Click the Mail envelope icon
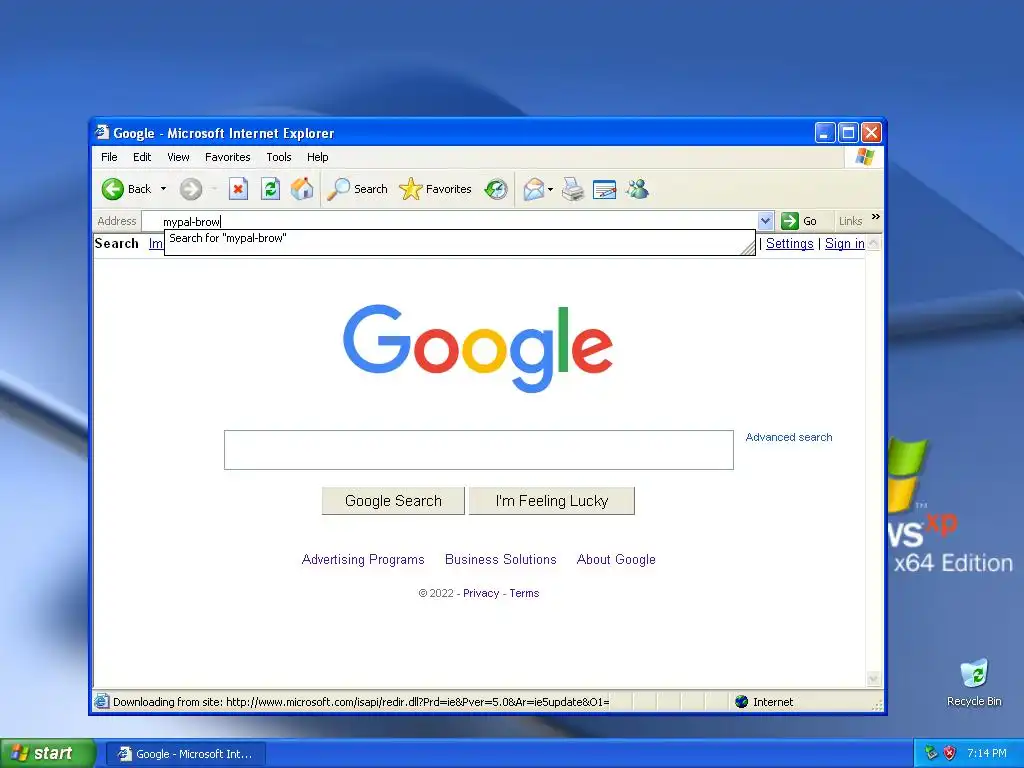 coord(534,189)
